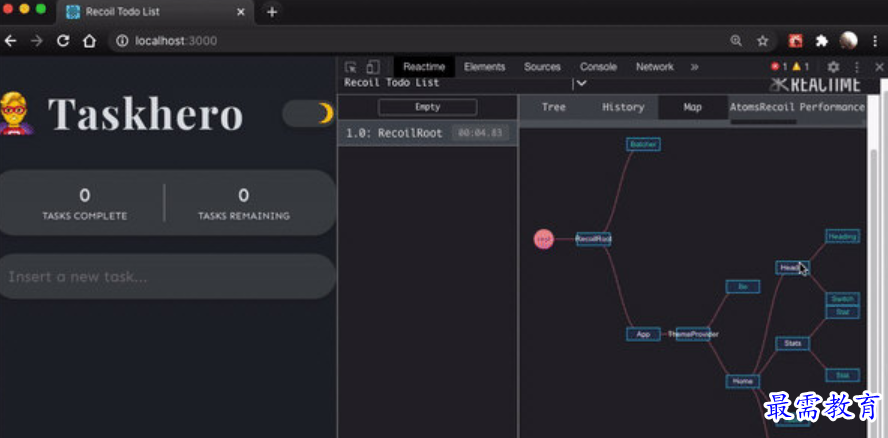Click the Tasks Complete counter

[84, 204]
